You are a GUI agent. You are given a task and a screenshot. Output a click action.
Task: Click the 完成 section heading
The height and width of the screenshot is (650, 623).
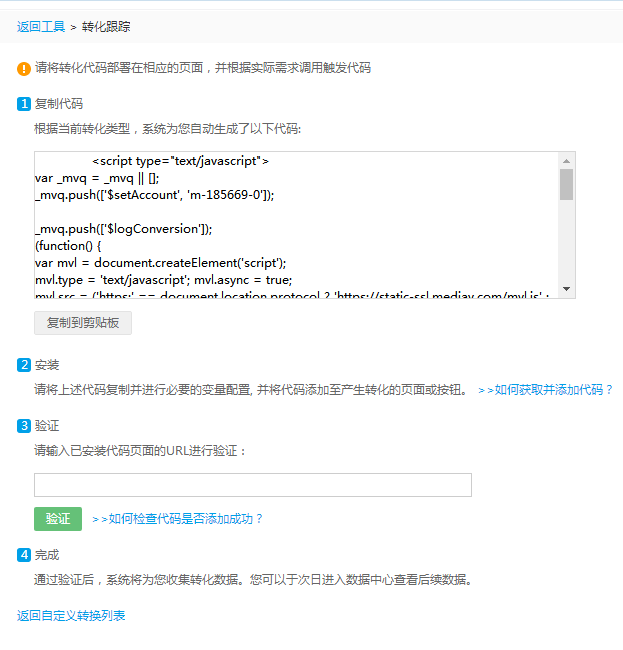47,555
